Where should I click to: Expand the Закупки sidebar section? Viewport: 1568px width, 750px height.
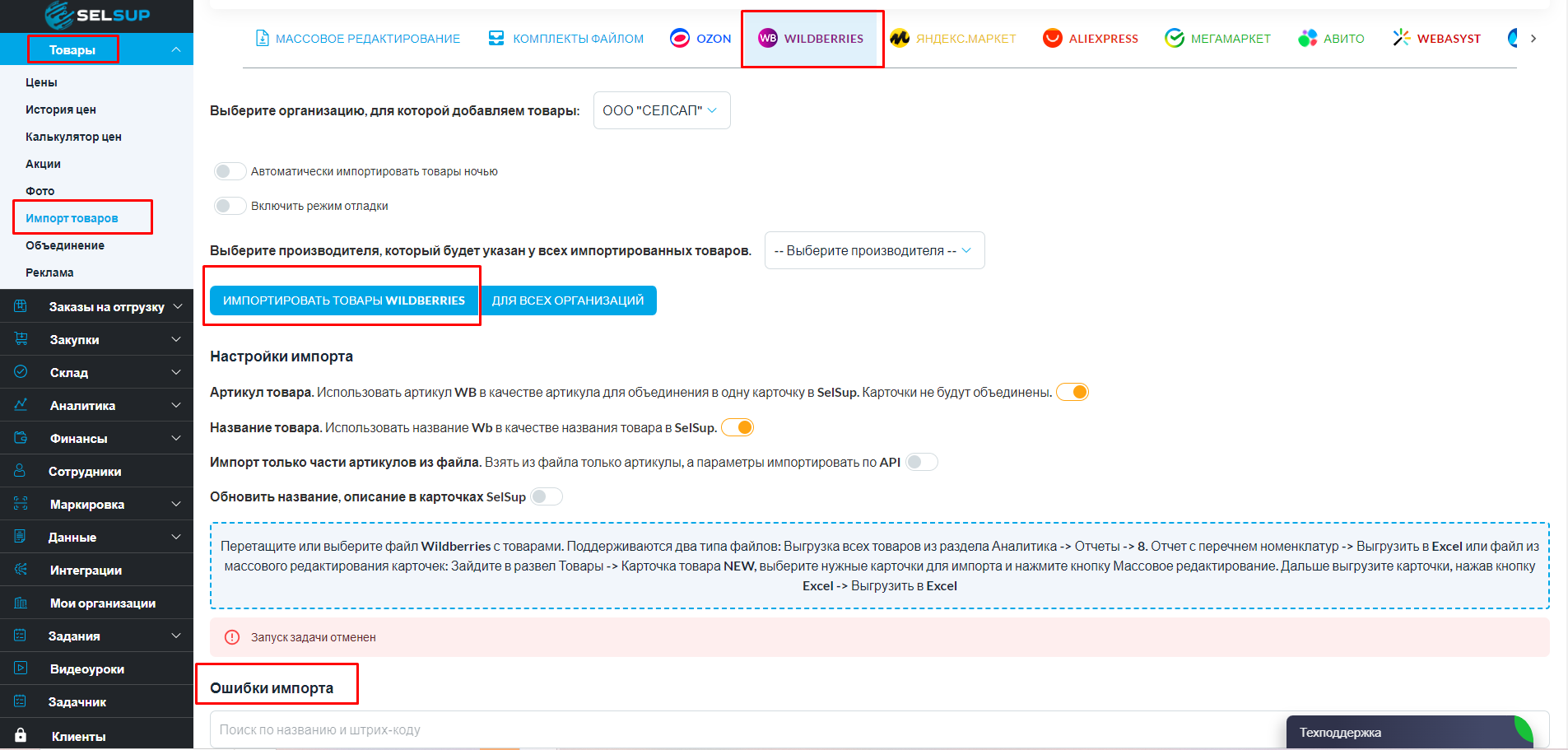[176, 339]
